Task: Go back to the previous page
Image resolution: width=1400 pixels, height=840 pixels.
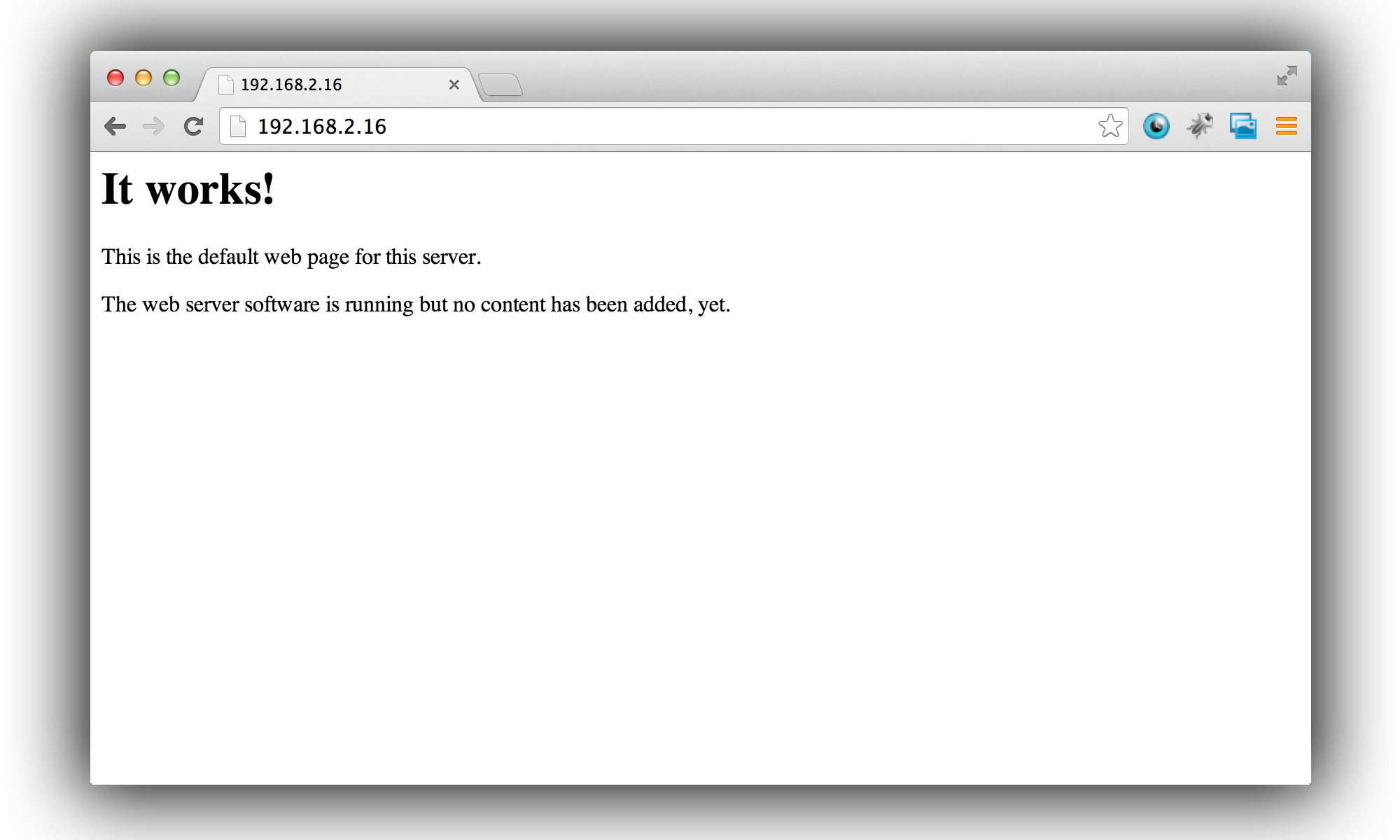Action: (115, 127)
